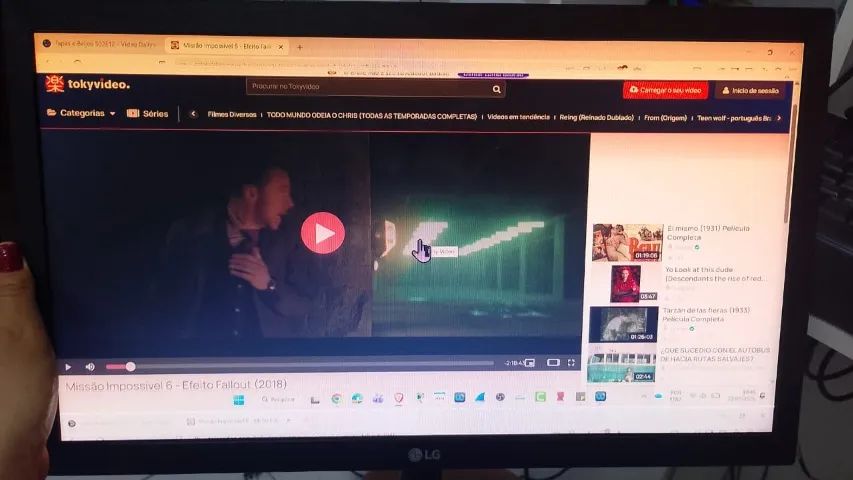Open the 'Yo Look at this dude' title link
Screen dimensions: 853x480
tap(714, 274)
